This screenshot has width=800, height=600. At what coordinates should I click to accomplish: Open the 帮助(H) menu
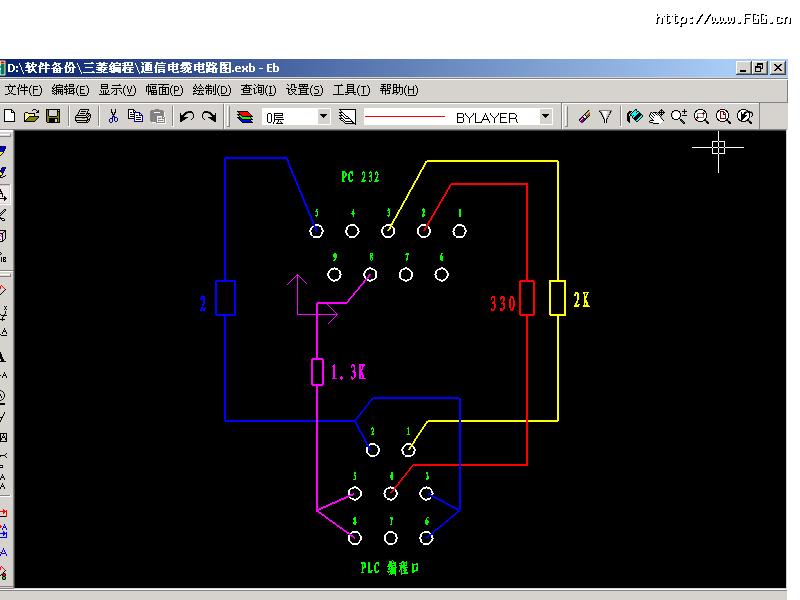click(x=399, y=90)
